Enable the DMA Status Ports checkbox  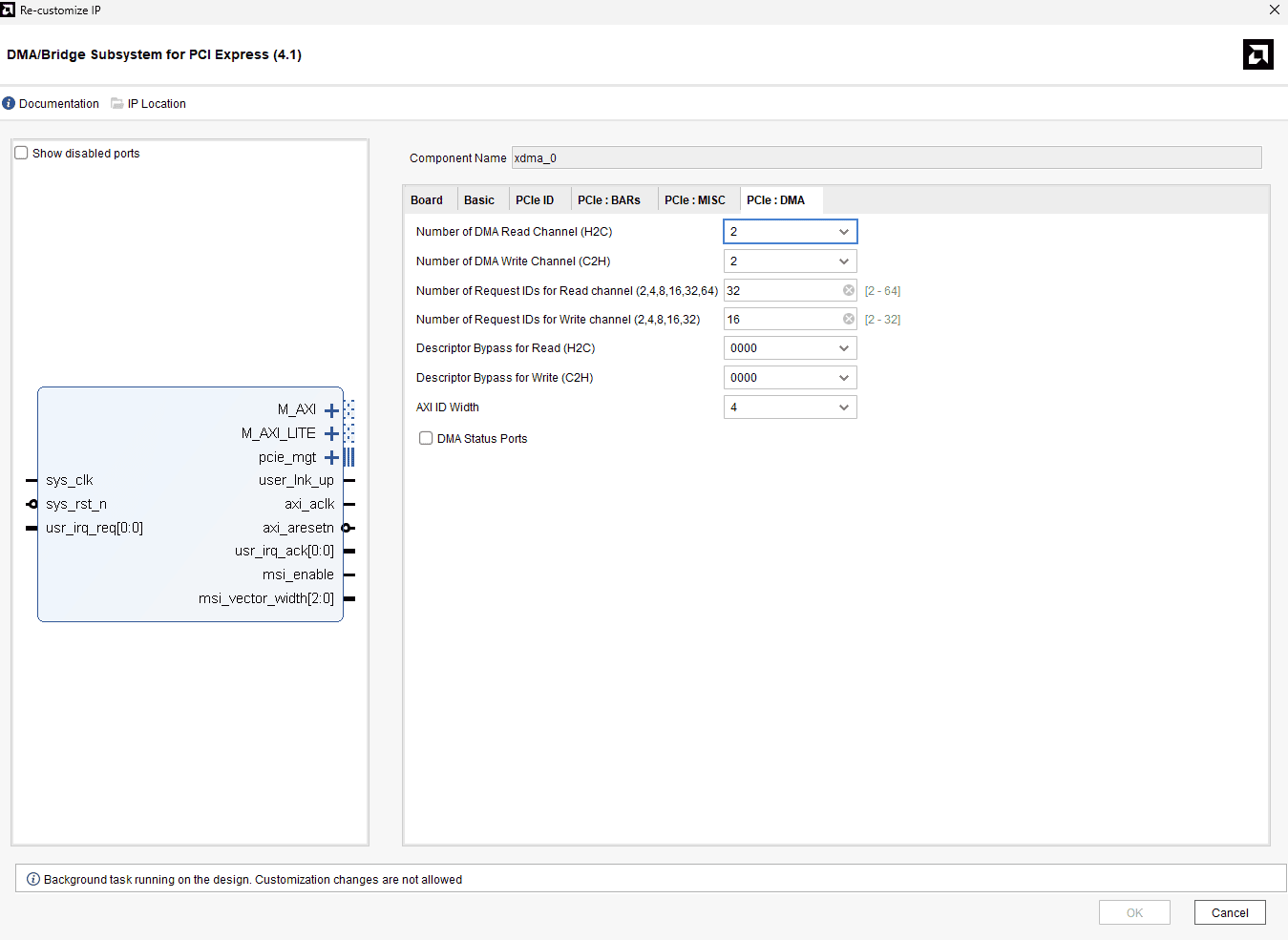[x=426, y=439]
